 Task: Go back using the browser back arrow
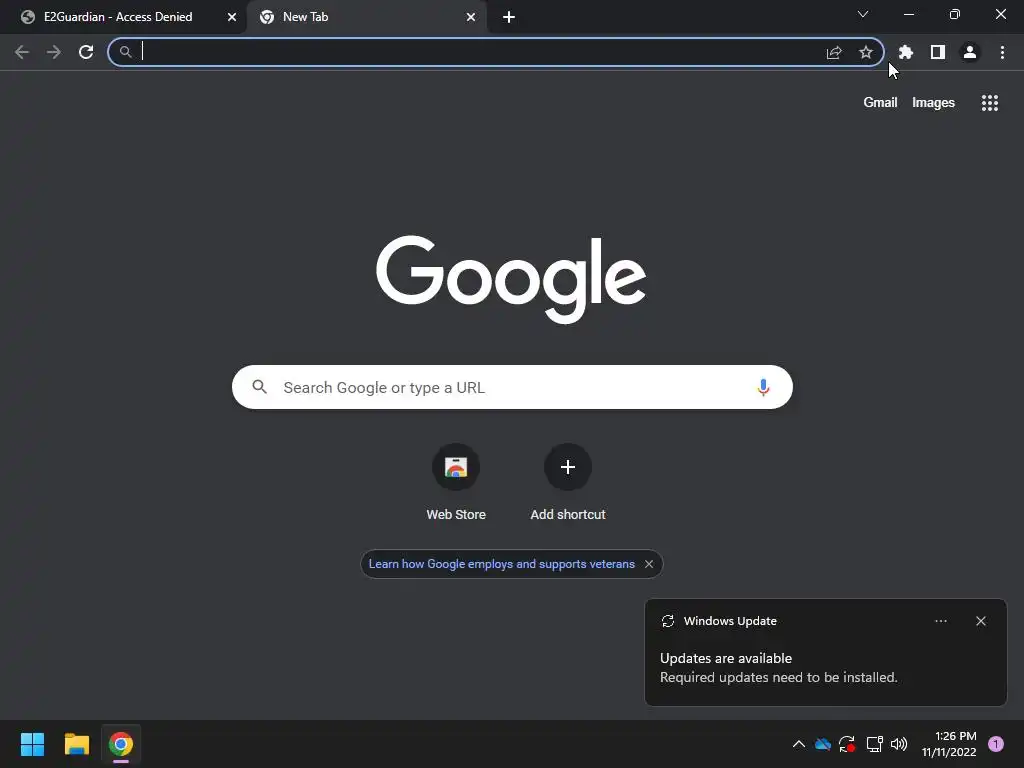(22, 52)
